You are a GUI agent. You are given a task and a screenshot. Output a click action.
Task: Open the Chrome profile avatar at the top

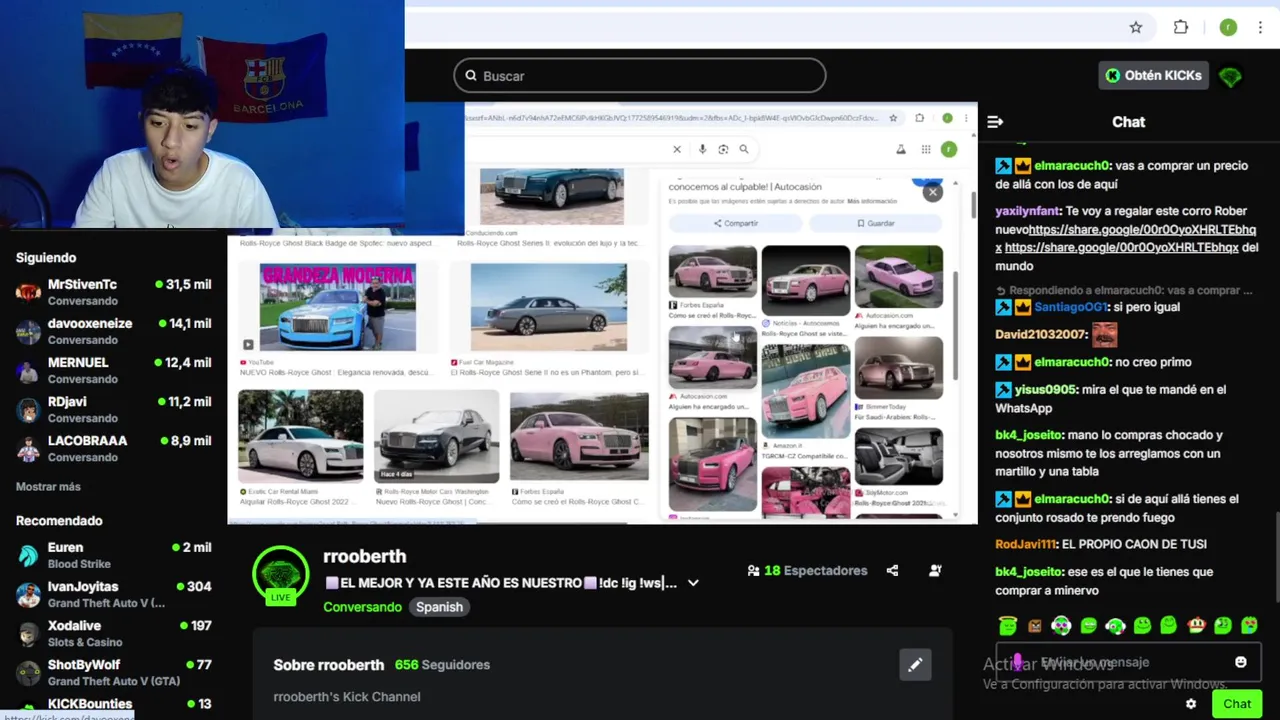1228,28
